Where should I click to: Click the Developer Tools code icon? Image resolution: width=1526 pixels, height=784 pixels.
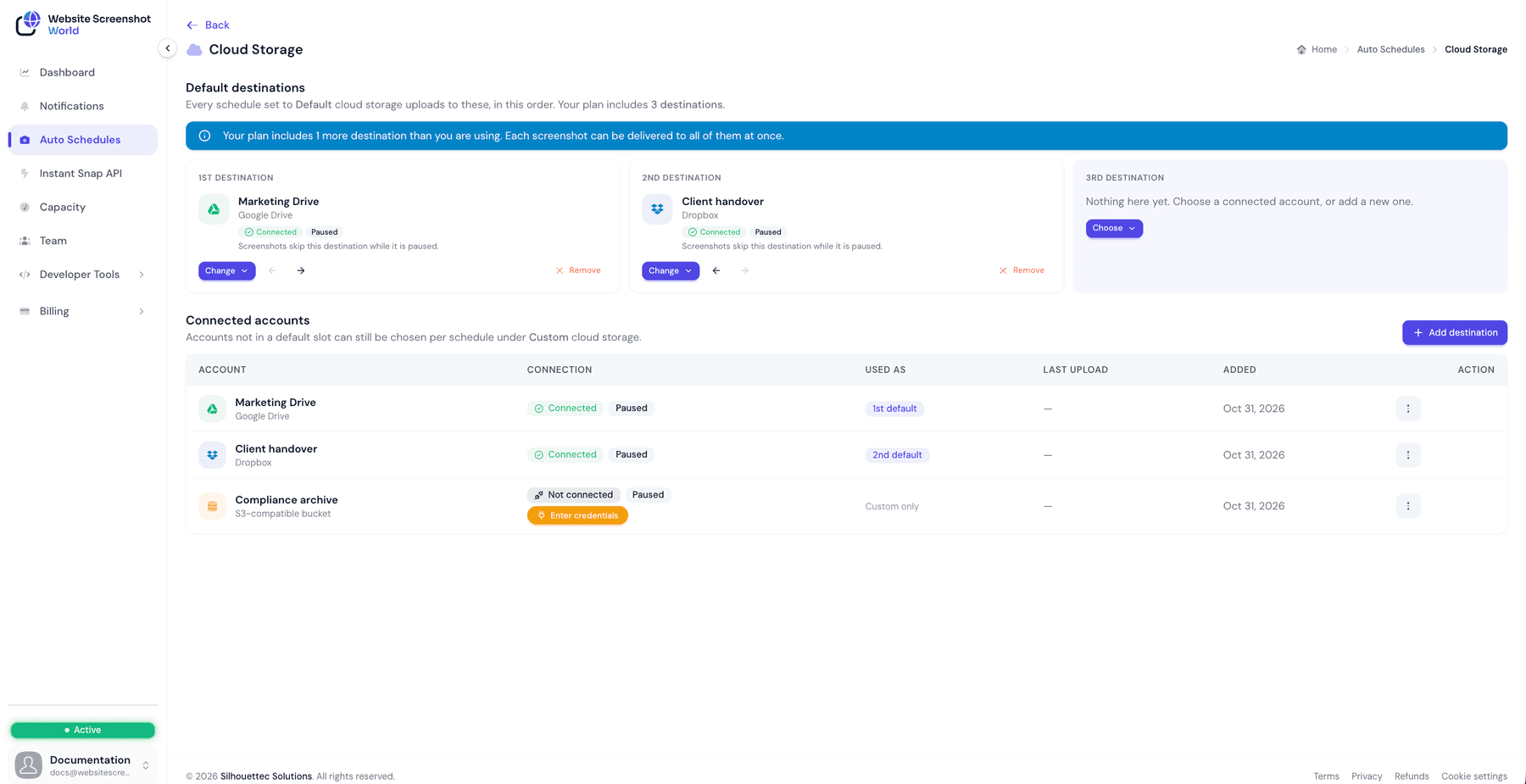coord(25,275)
